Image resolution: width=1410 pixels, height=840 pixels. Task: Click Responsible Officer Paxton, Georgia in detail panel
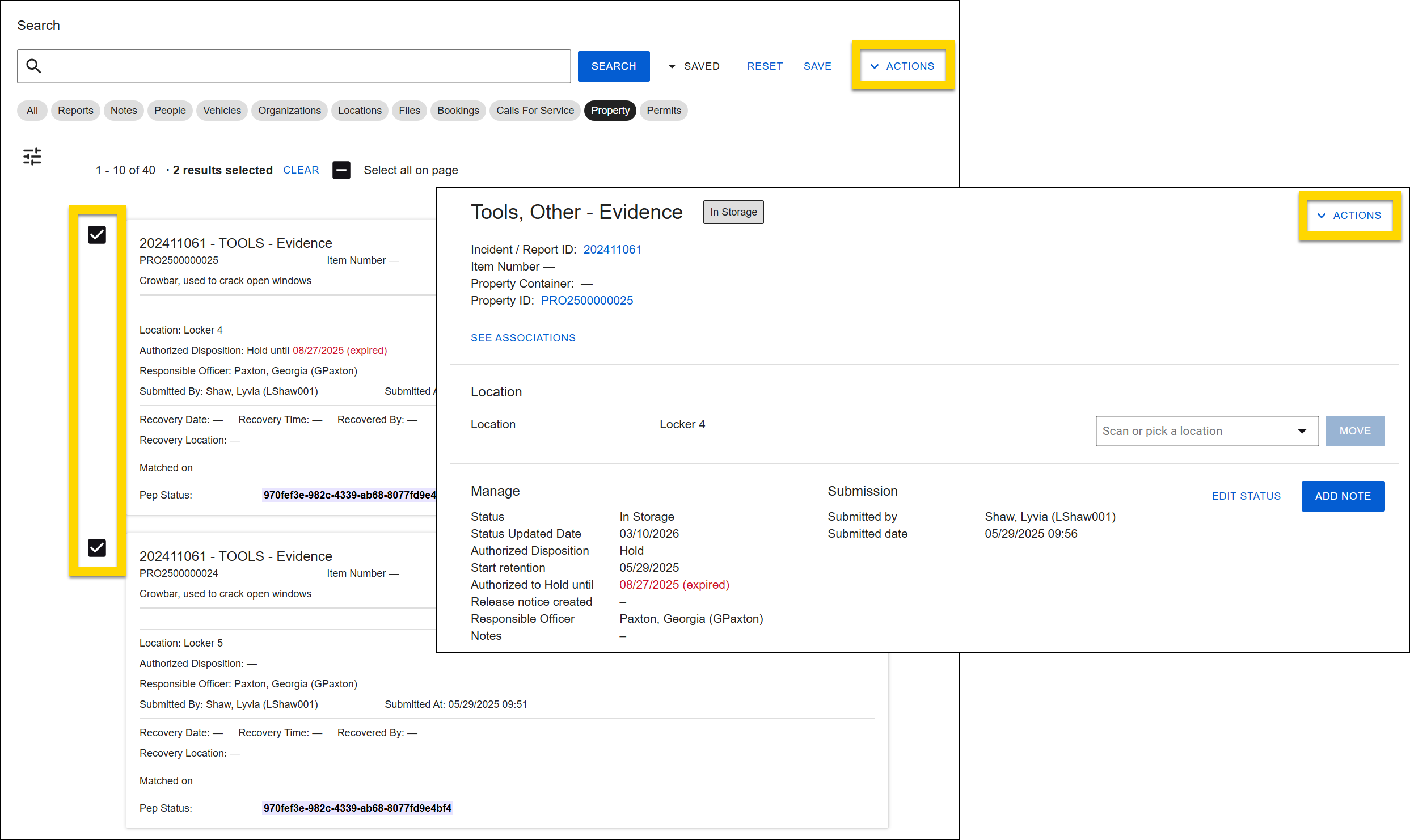coord(691,619)
